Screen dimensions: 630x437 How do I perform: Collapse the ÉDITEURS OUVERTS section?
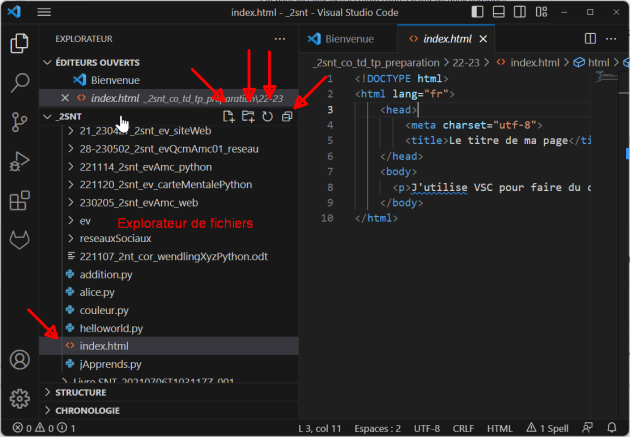[97, 62]
